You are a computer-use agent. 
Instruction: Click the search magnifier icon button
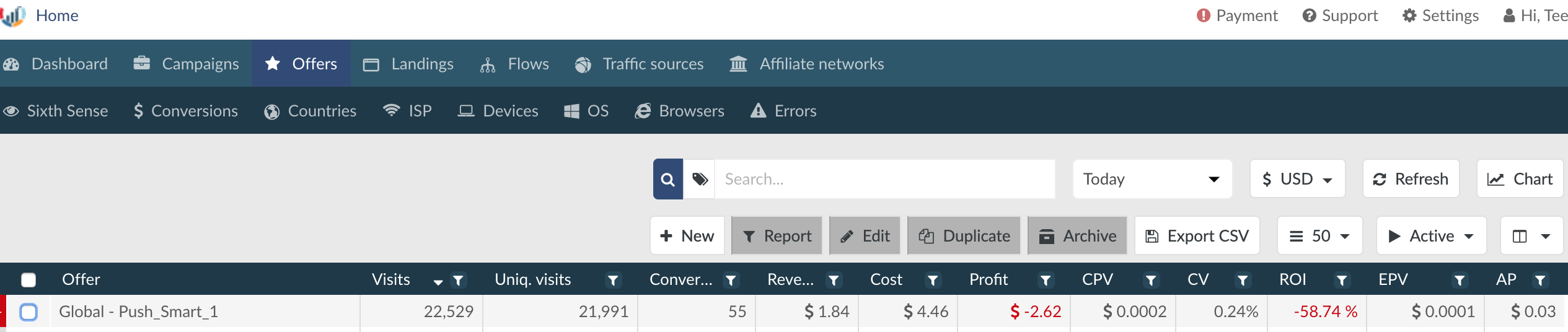667,179
